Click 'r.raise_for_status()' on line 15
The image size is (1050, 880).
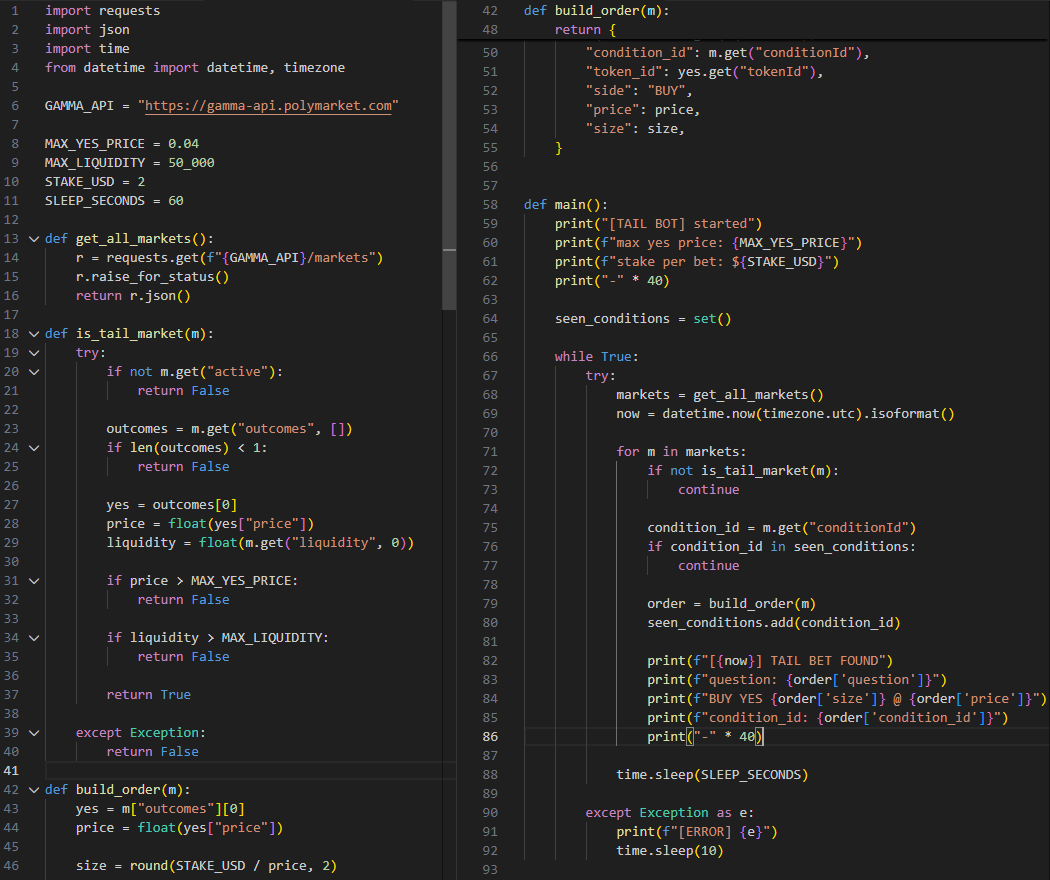pyautogui.click(x=152, y=277)
